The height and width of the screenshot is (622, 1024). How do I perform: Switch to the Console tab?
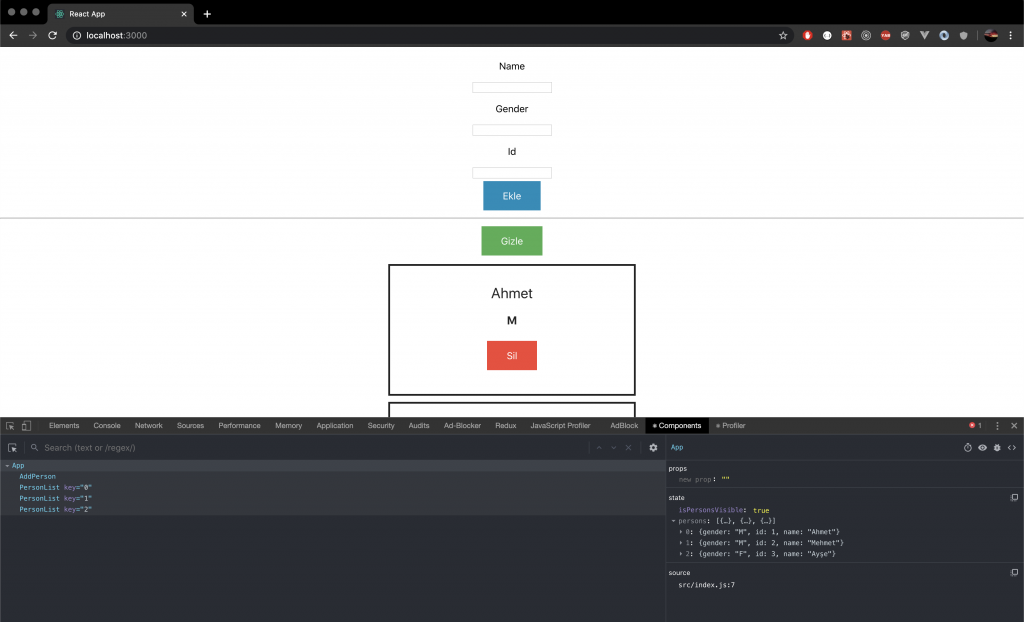(x=107, y=426)
